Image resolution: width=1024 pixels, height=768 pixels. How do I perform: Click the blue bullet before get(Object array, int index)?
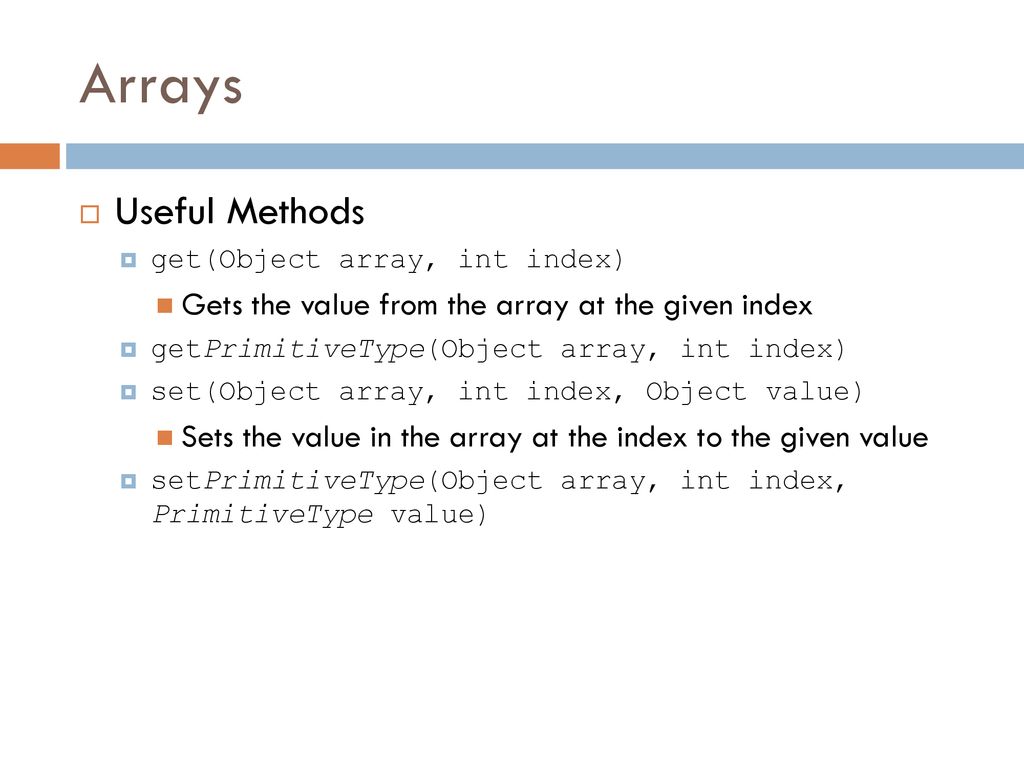(x=129, y=261)
